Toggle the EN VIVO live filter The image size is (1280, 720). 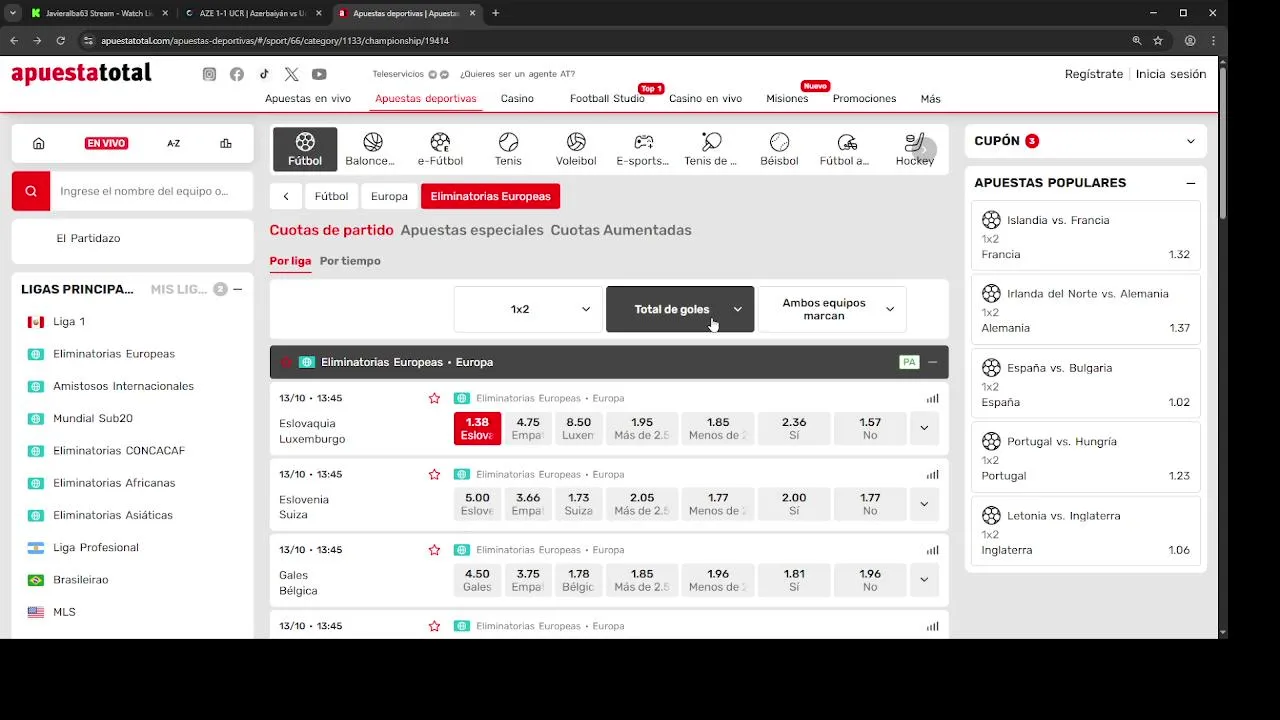(106, 143)
